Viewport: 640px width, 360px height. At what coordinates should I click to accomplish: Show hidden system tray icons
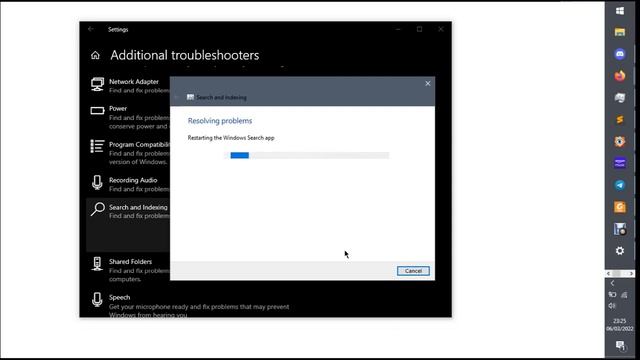click(x=612, y=283)
